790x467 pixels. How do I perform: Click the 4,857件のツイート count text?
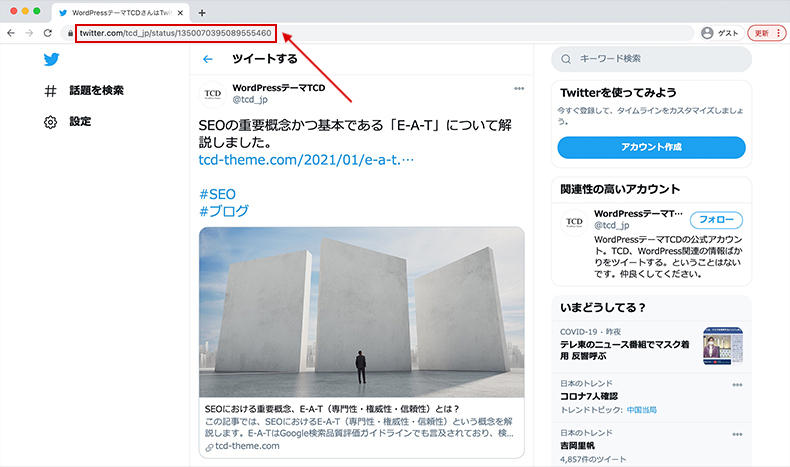(593, 459)
